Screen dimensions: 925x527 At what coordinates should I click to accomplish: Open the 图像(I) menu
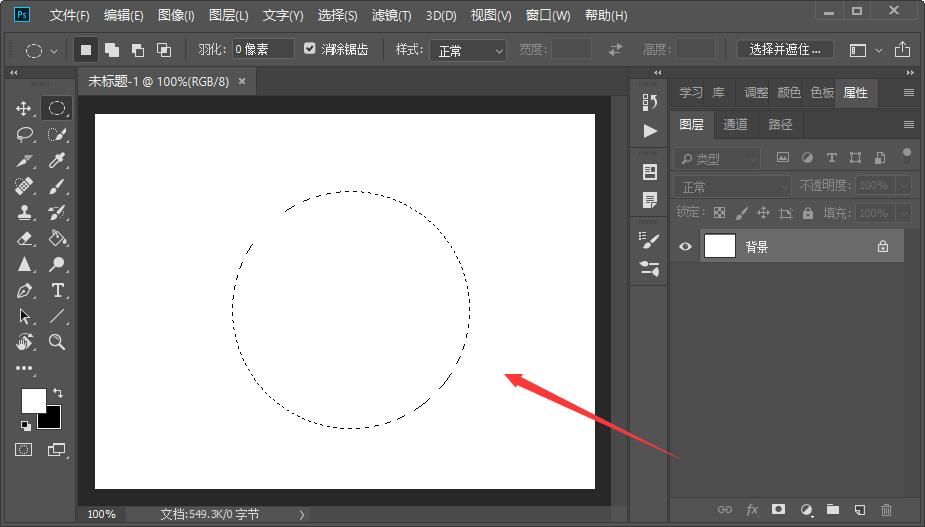176,15
